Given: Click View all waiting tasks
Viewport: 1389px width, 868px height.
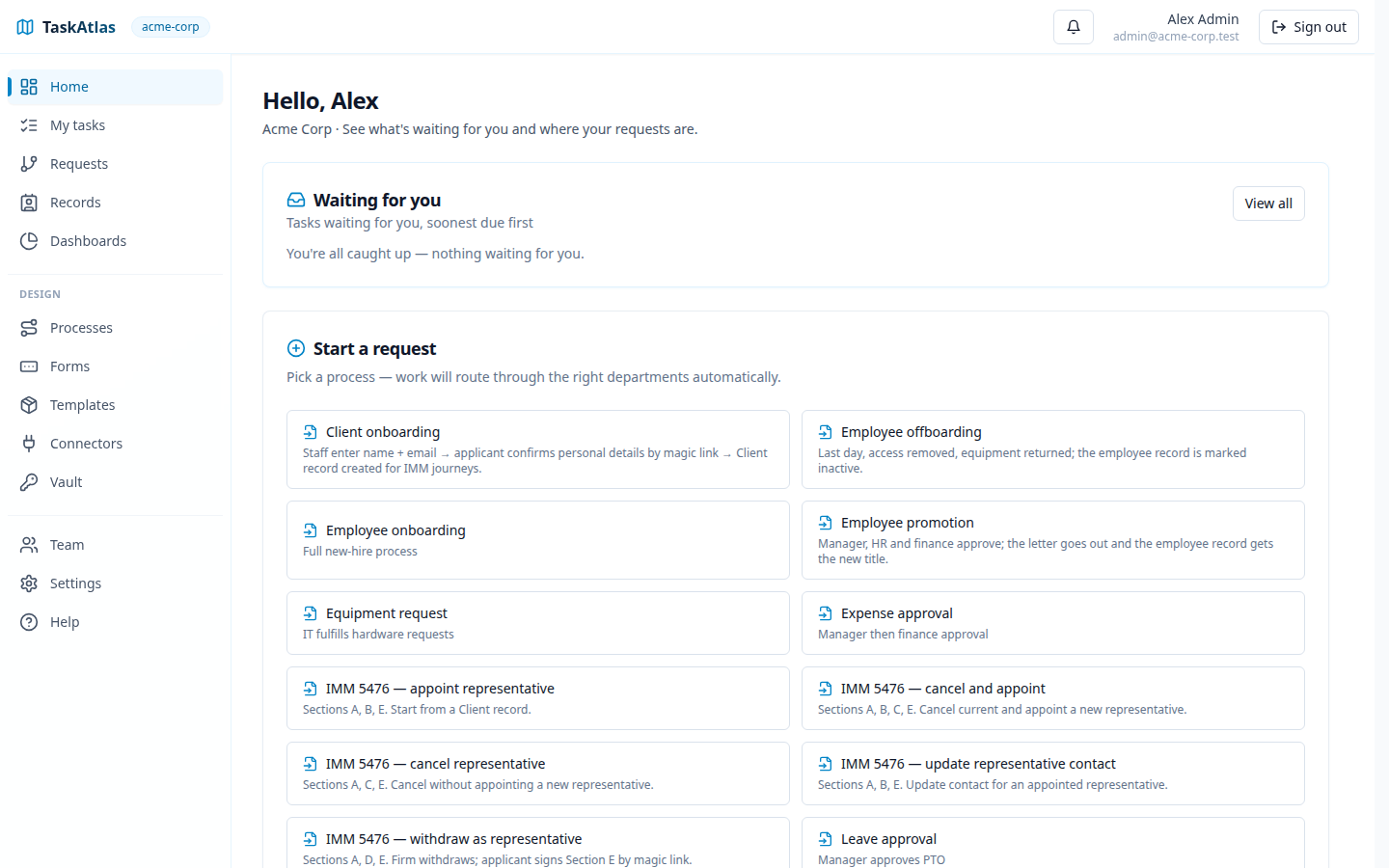Looking at the screenshot, I should tap(1268, 203).
